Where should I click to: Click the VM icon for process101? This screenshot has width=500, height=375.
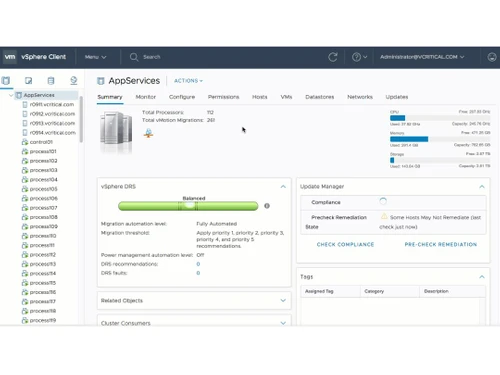pos(25,151)
